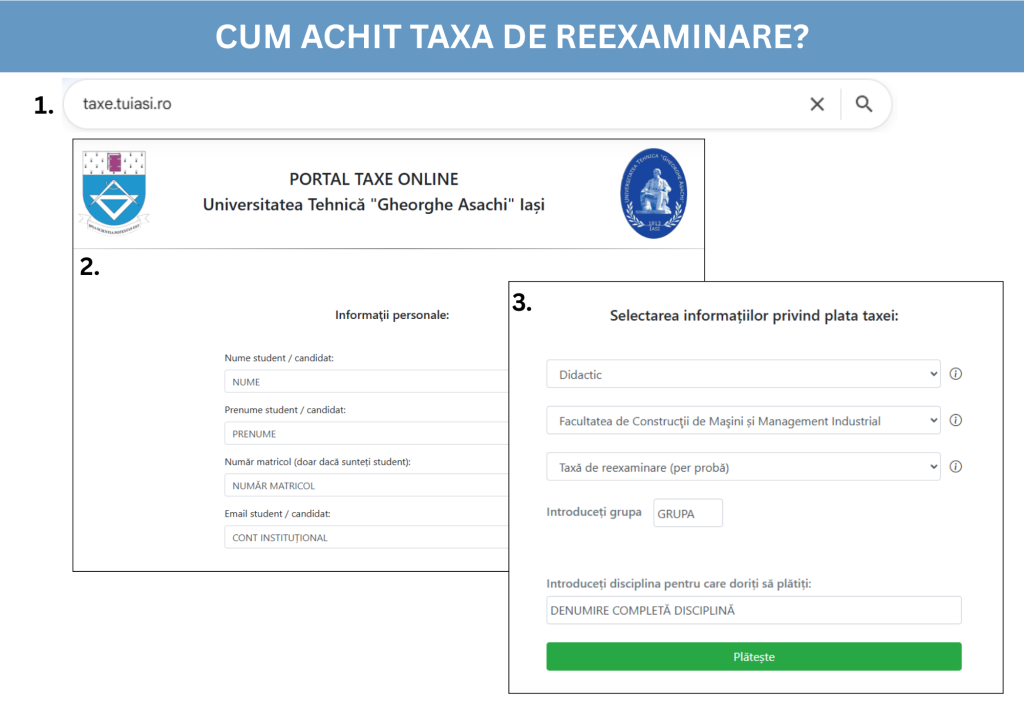Click the GRUPA input box
Image resolution: width=1024 pixels, height=724 pixels.
[687, 513]
